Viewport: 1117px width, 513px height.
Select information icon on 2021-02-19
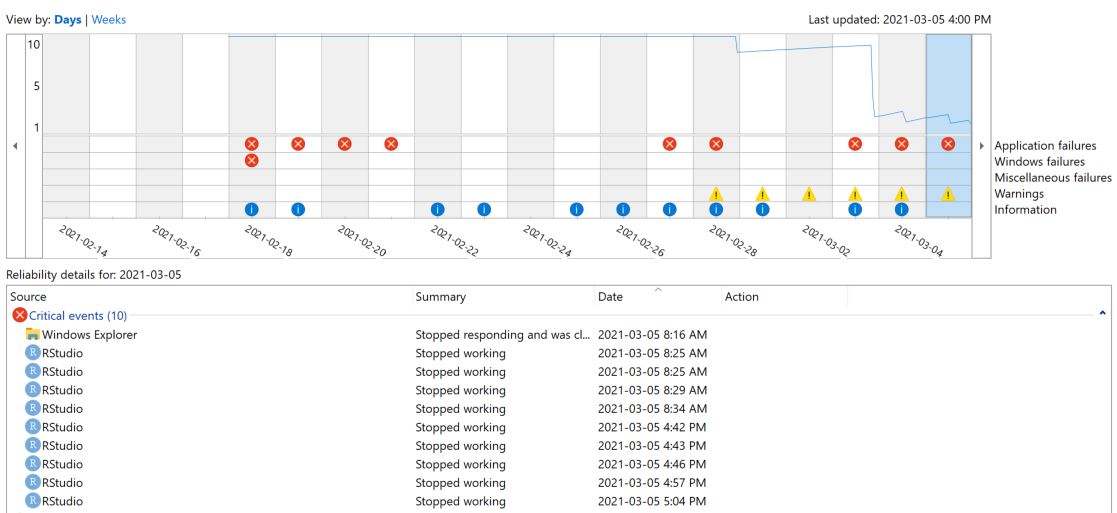(x=298, y=209)
